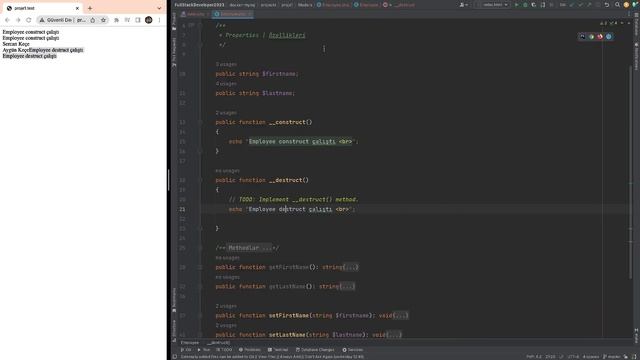Click the __destruct() breadcrumb below the editor
Image resolution: width=640 pixels, height=360 pixels.
(x=218, y=343)
